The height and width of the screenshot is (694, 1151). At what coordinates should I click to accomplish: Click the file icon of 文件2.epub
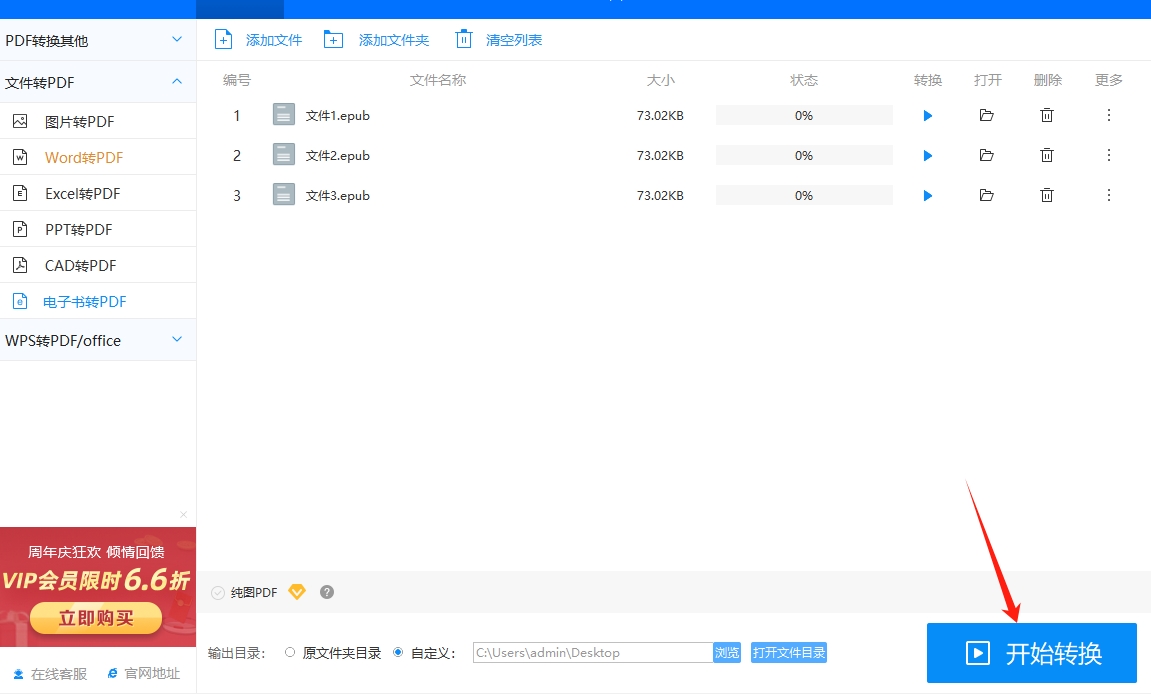[x=283, y=154]
